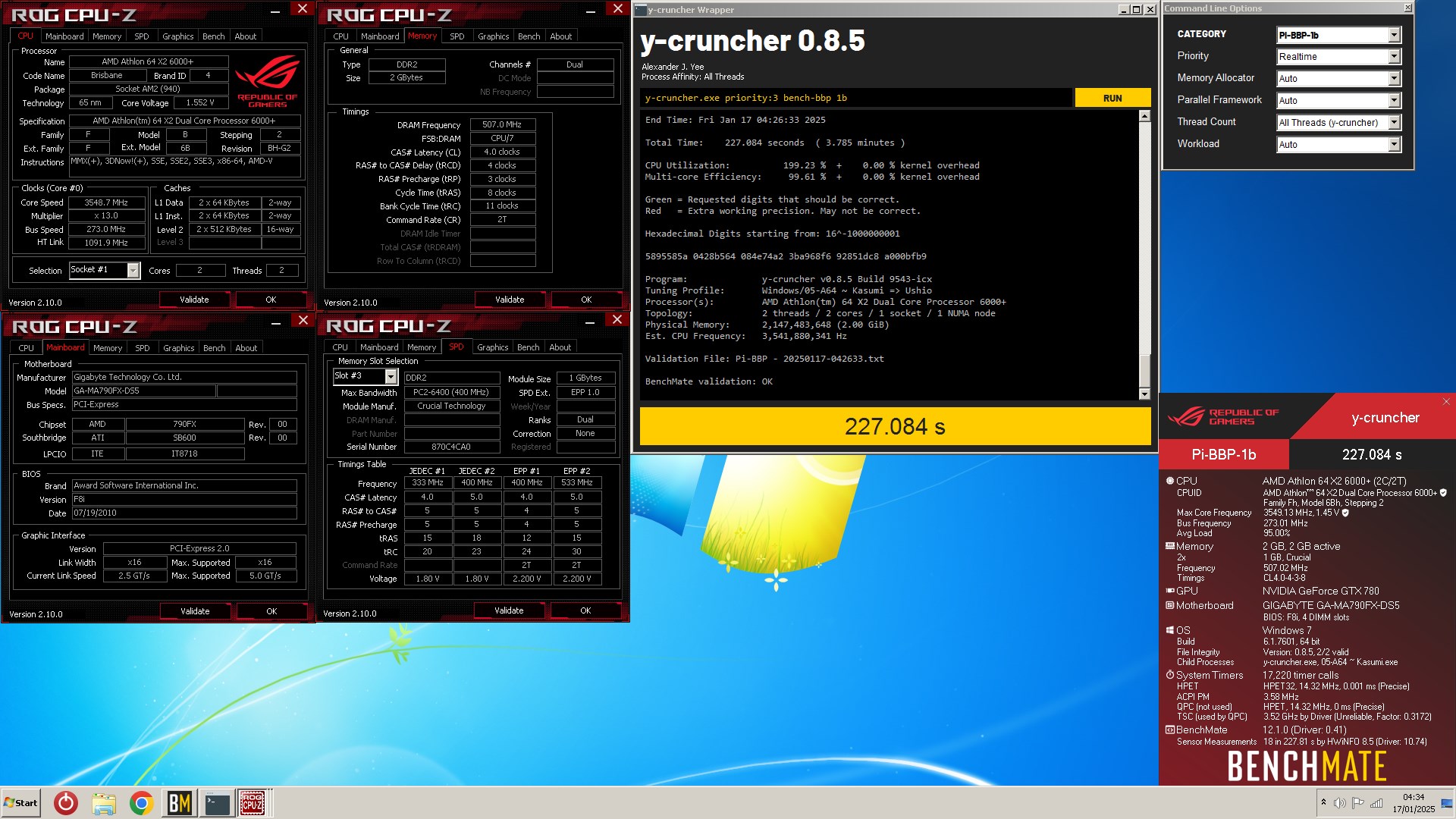Click the Memory module icon in BenchMate panel
This screenshot has width=1456, height=819.
(1170, 546)
